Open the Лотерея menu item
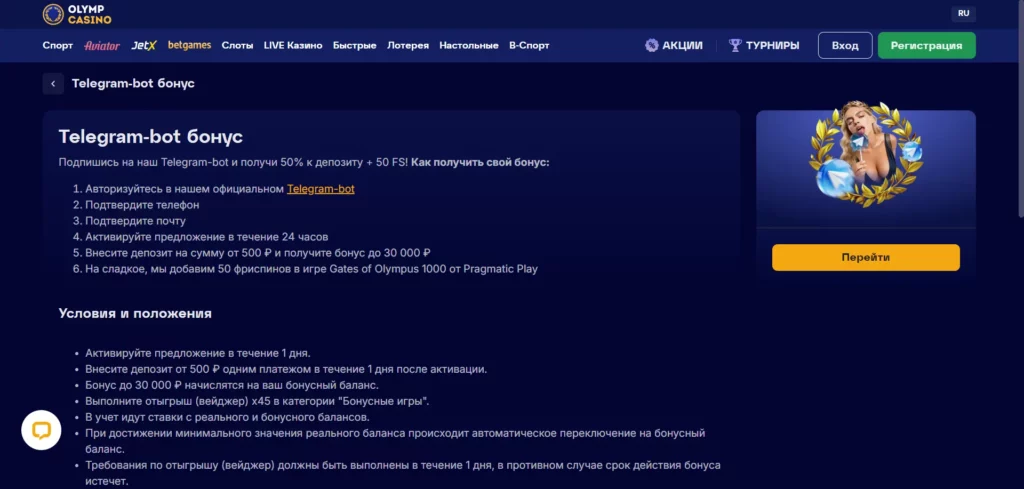The height and width of the screenshot is (489, 1024). (x=408, y=46)
